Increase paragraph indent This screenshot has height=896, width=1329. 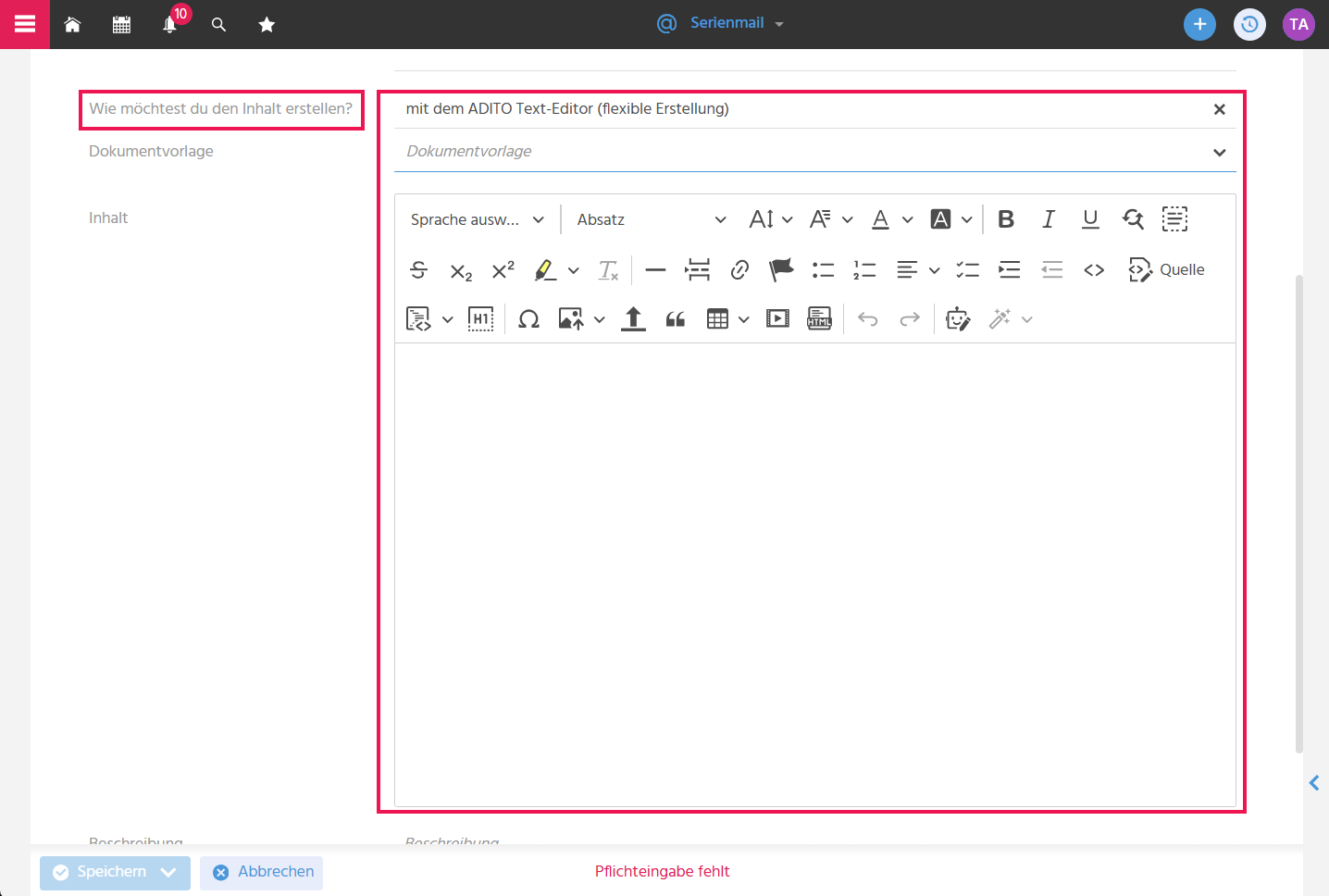pos(1010,269)
